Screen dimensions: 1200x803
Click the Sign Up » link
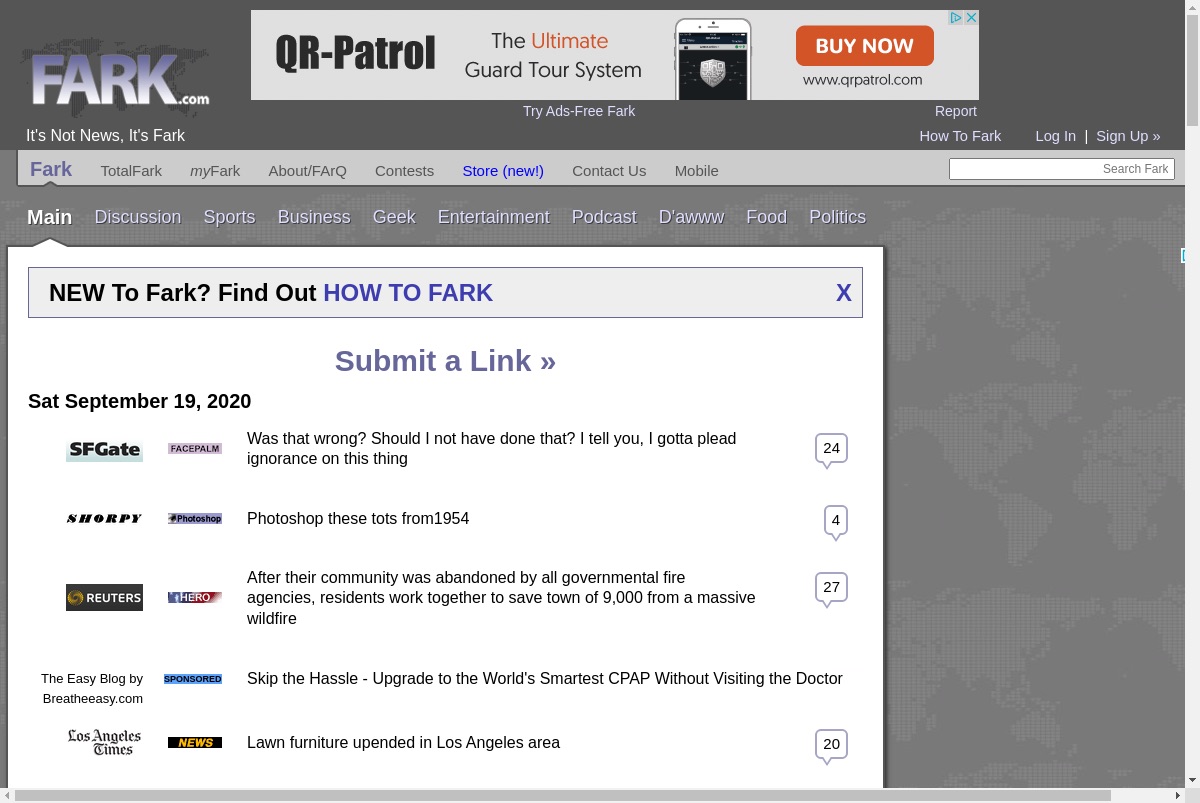click(x=1128, y=136)
